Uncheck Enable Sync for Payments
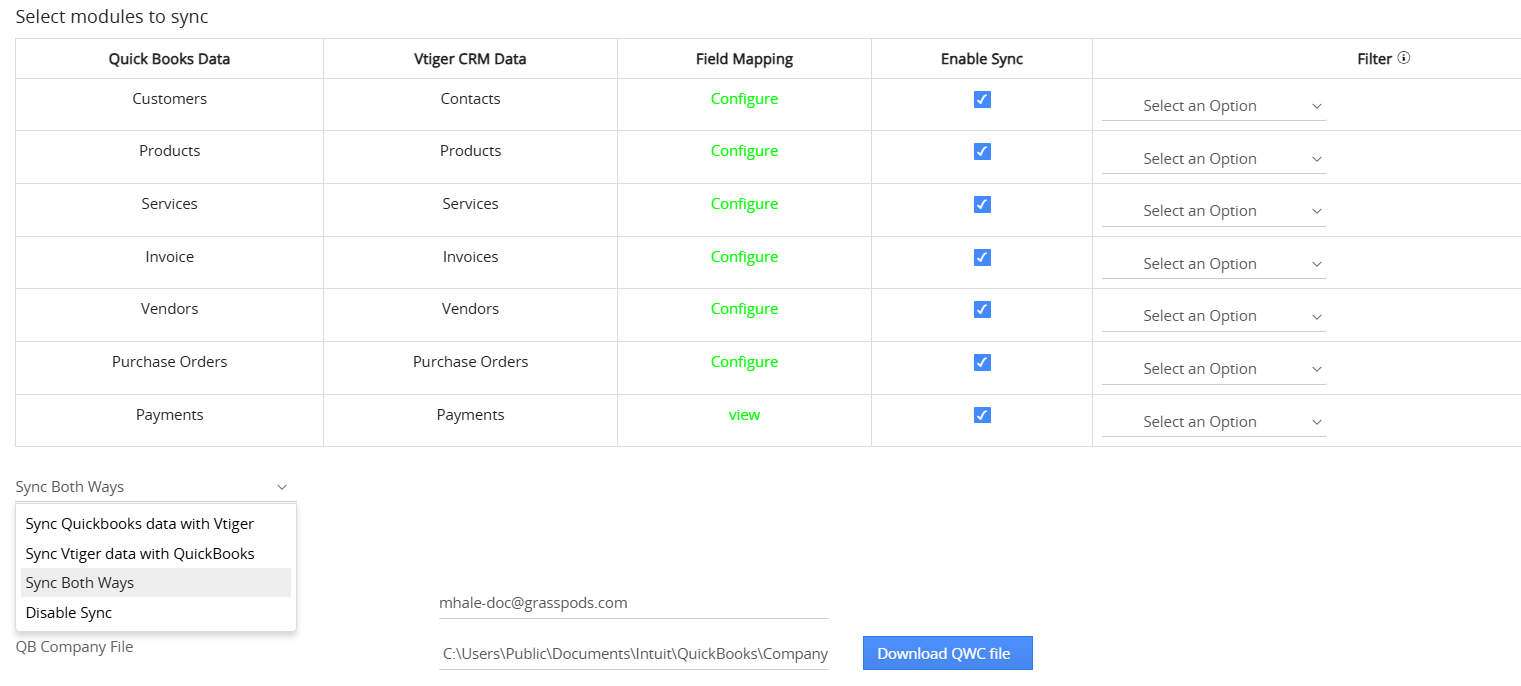This screenshot has height=686, width=1521. click(x=982, y=415)
